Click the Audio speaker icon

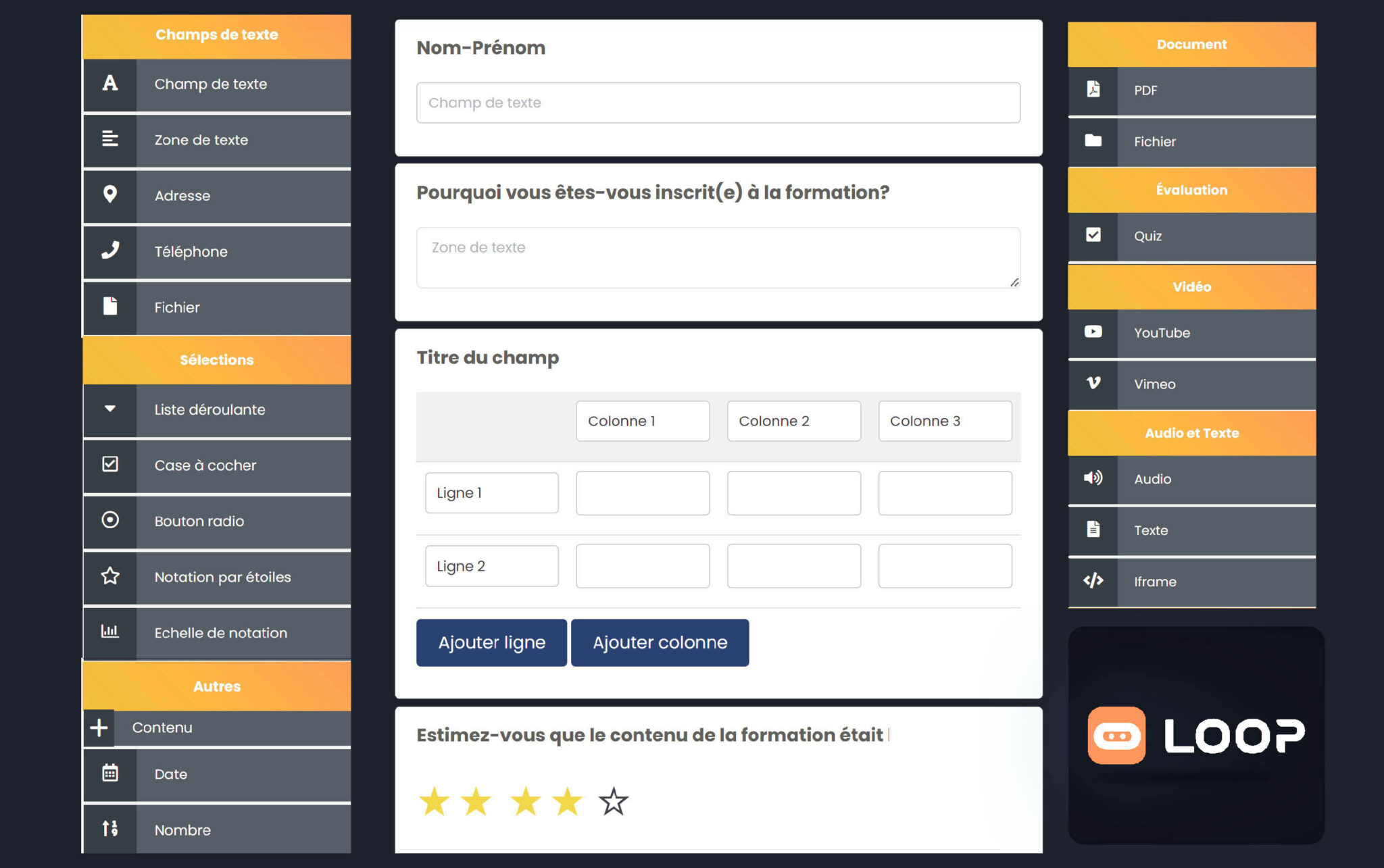(1093, 478)
